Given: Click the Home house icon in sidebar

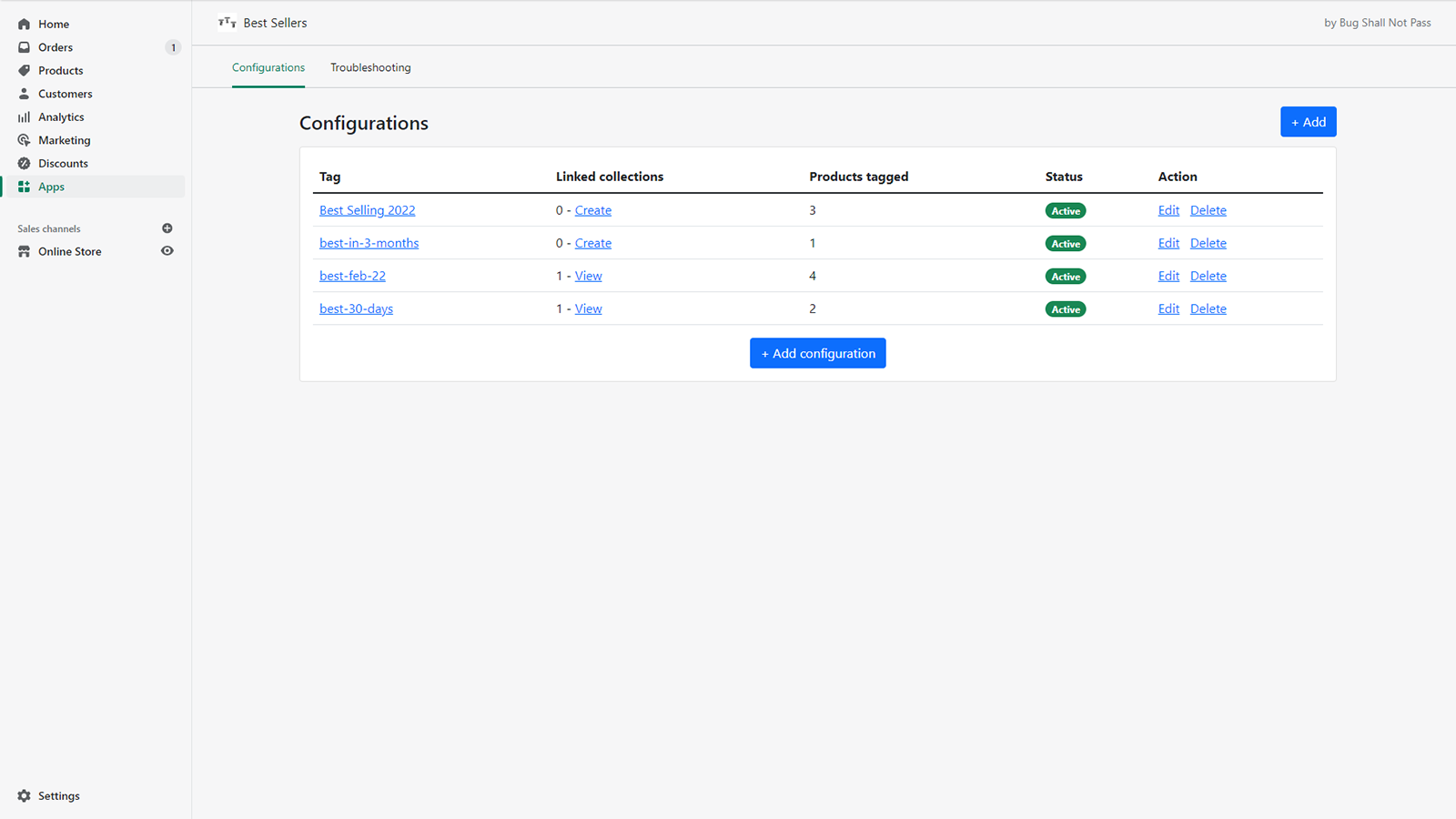Looking at the screenshot, I should pos(24,25).
